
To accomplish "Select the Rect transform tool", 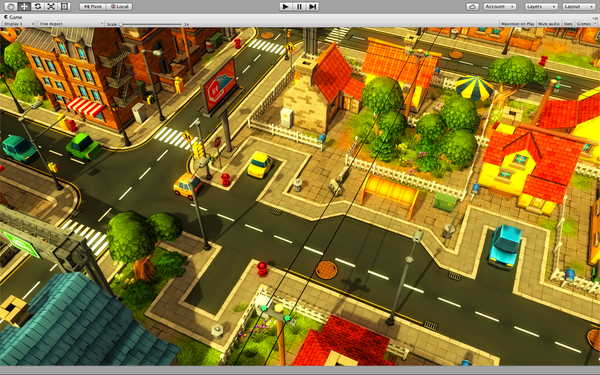I will 64,7.
